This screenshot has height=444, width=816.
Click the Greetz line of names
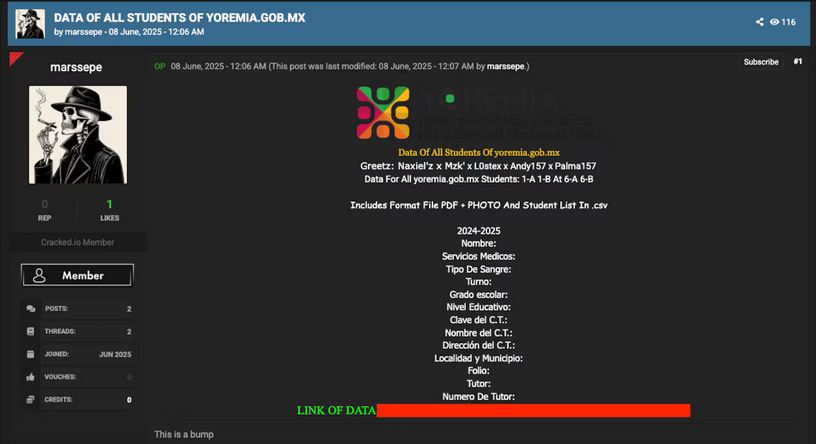(x=478, y=166)
